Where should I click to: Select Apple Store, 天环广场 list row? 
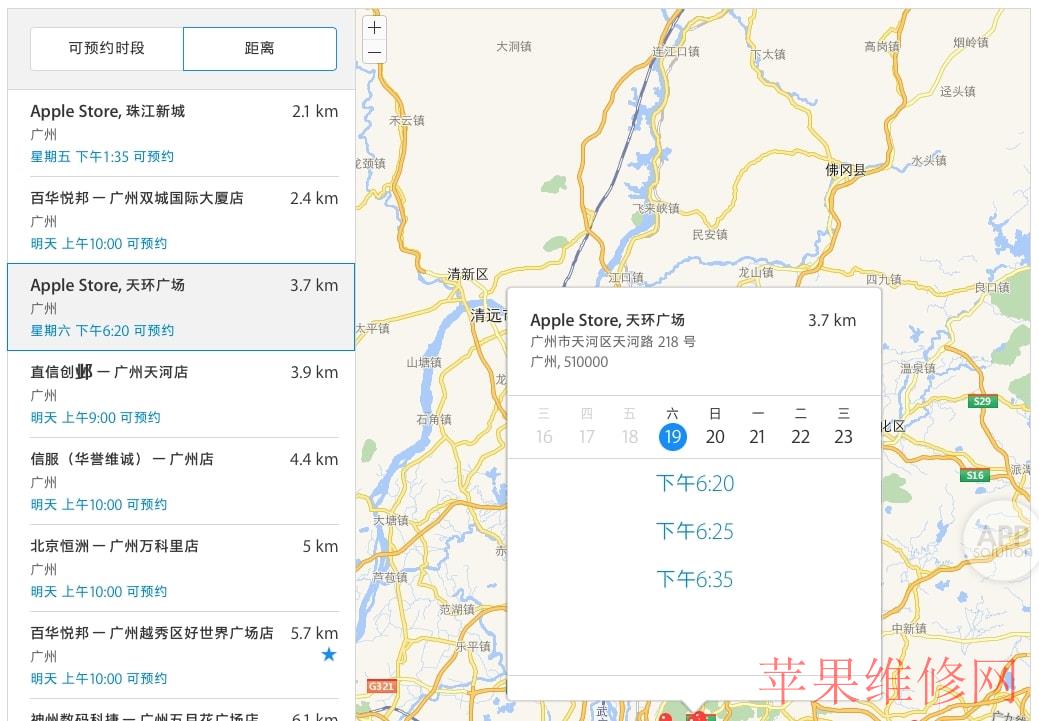pyautogui.click(x=181, y=307)
